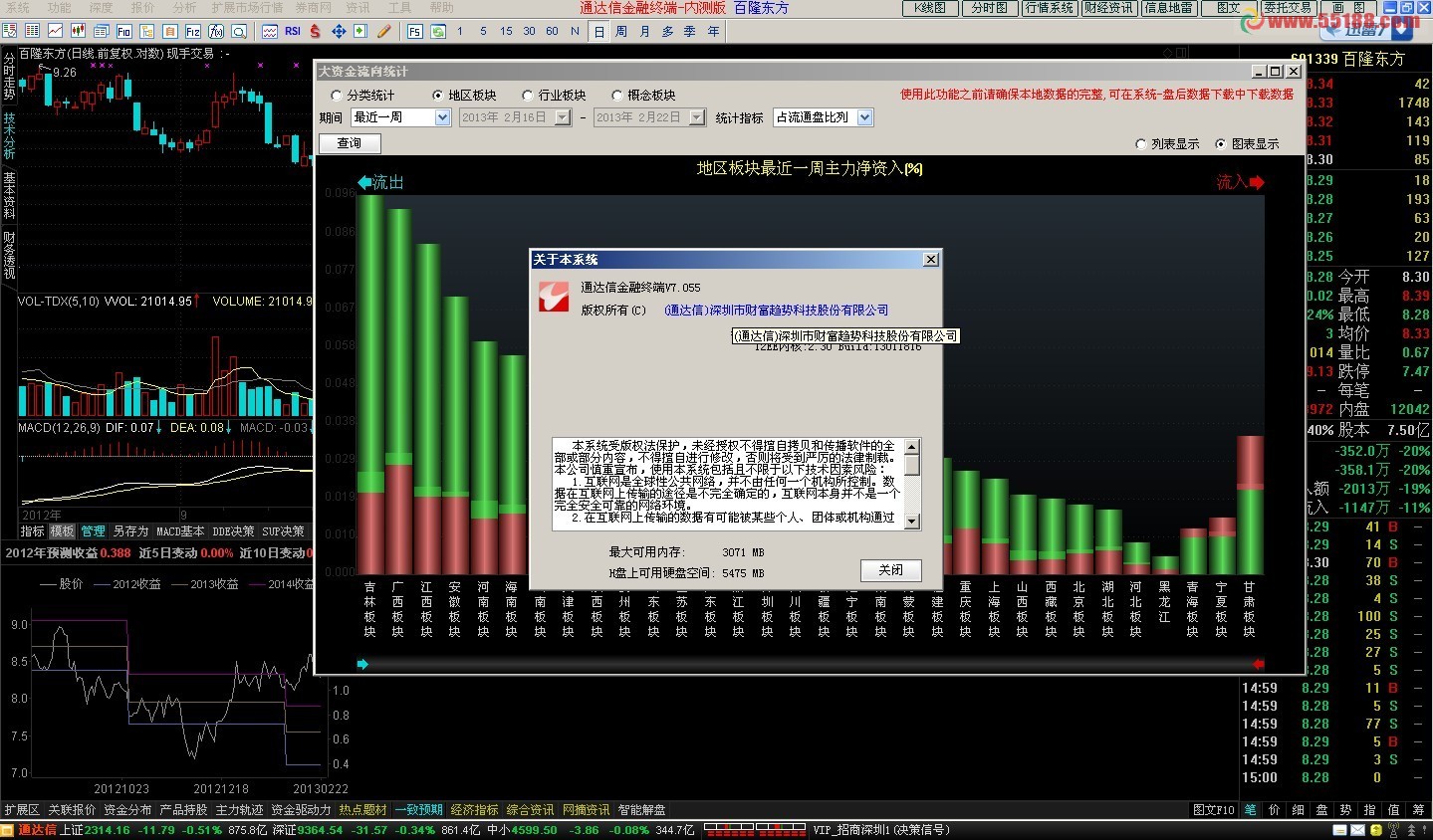Click the F10 company info toolbar icon
Image resolution: width=1433 pixels, height=840 pixels.
point(123,31)
